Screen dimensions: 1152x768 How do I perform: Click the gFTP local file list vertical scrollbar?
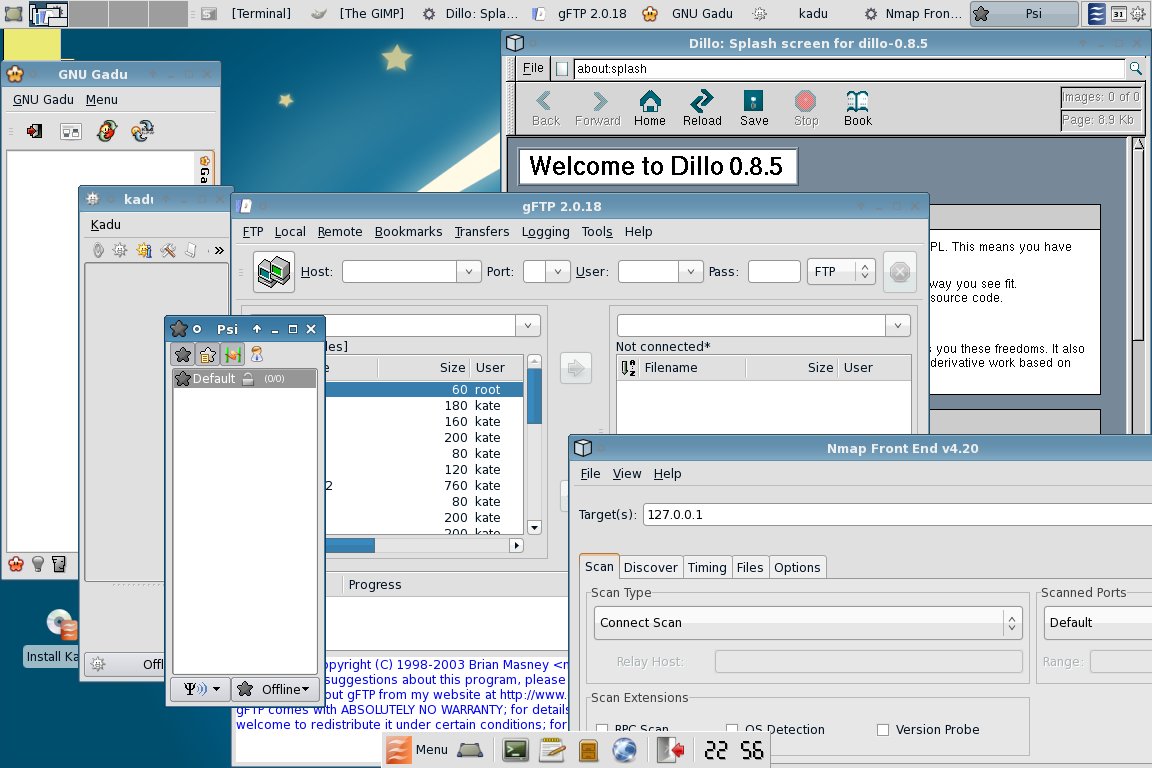534,445
